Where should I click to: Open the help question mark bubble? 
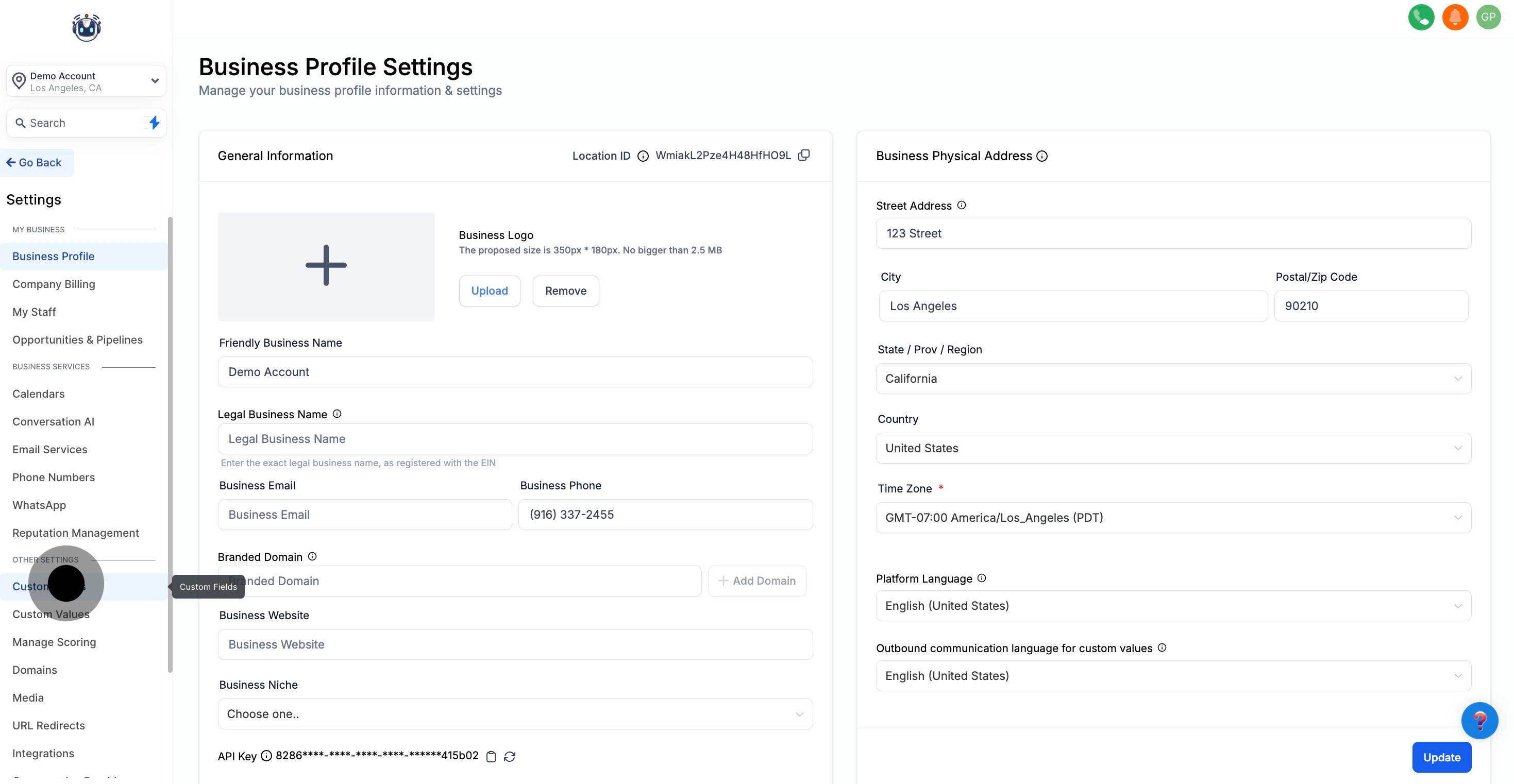(x=1480, y=721)
